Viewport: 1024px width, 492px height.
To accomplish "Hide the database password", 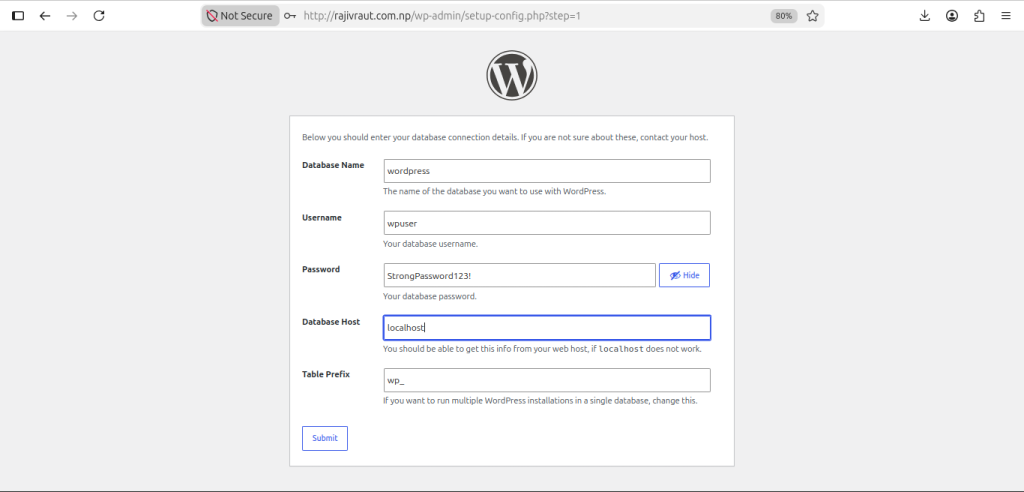I will 684,275.
